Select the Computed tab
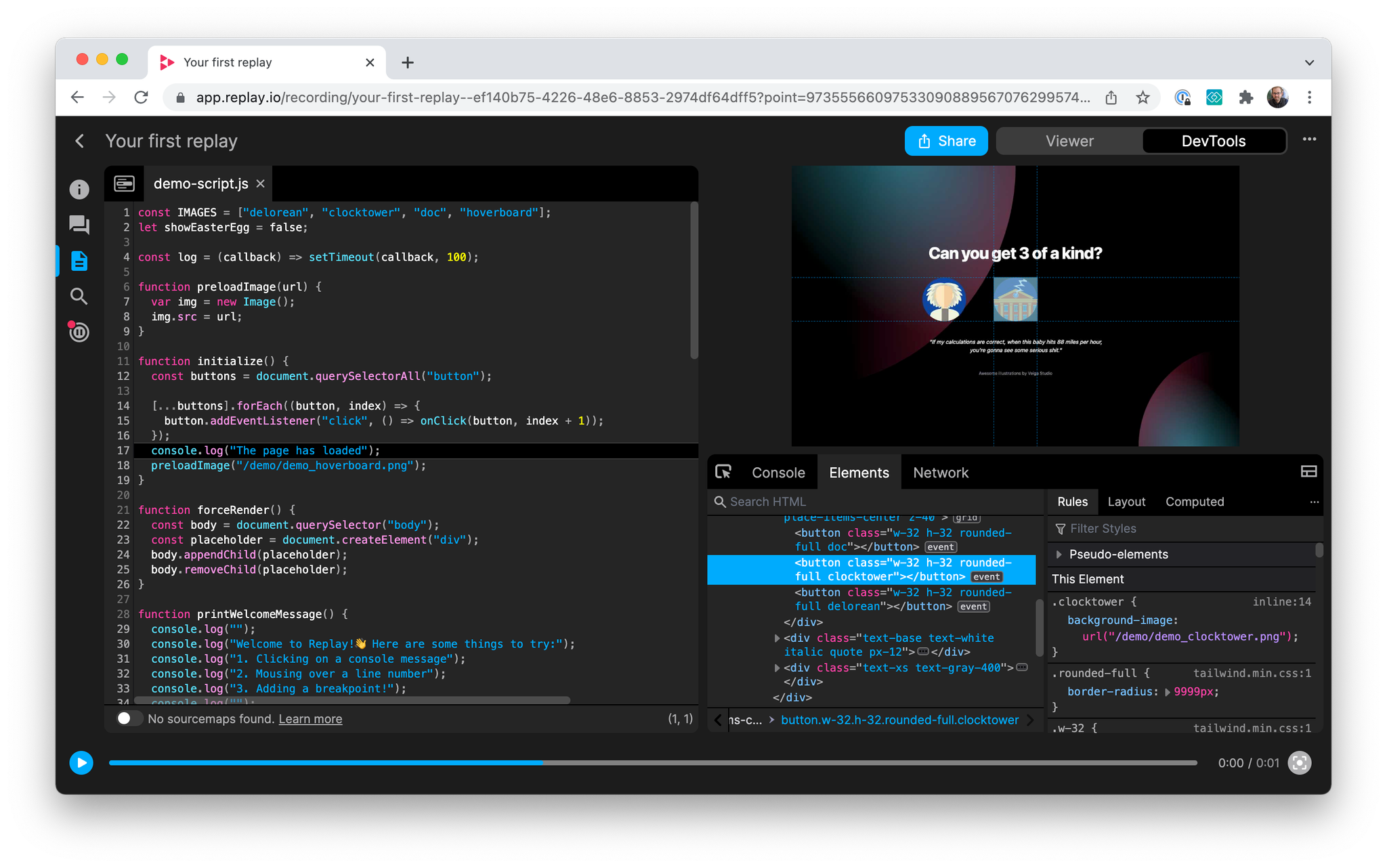 (1194, 502)
